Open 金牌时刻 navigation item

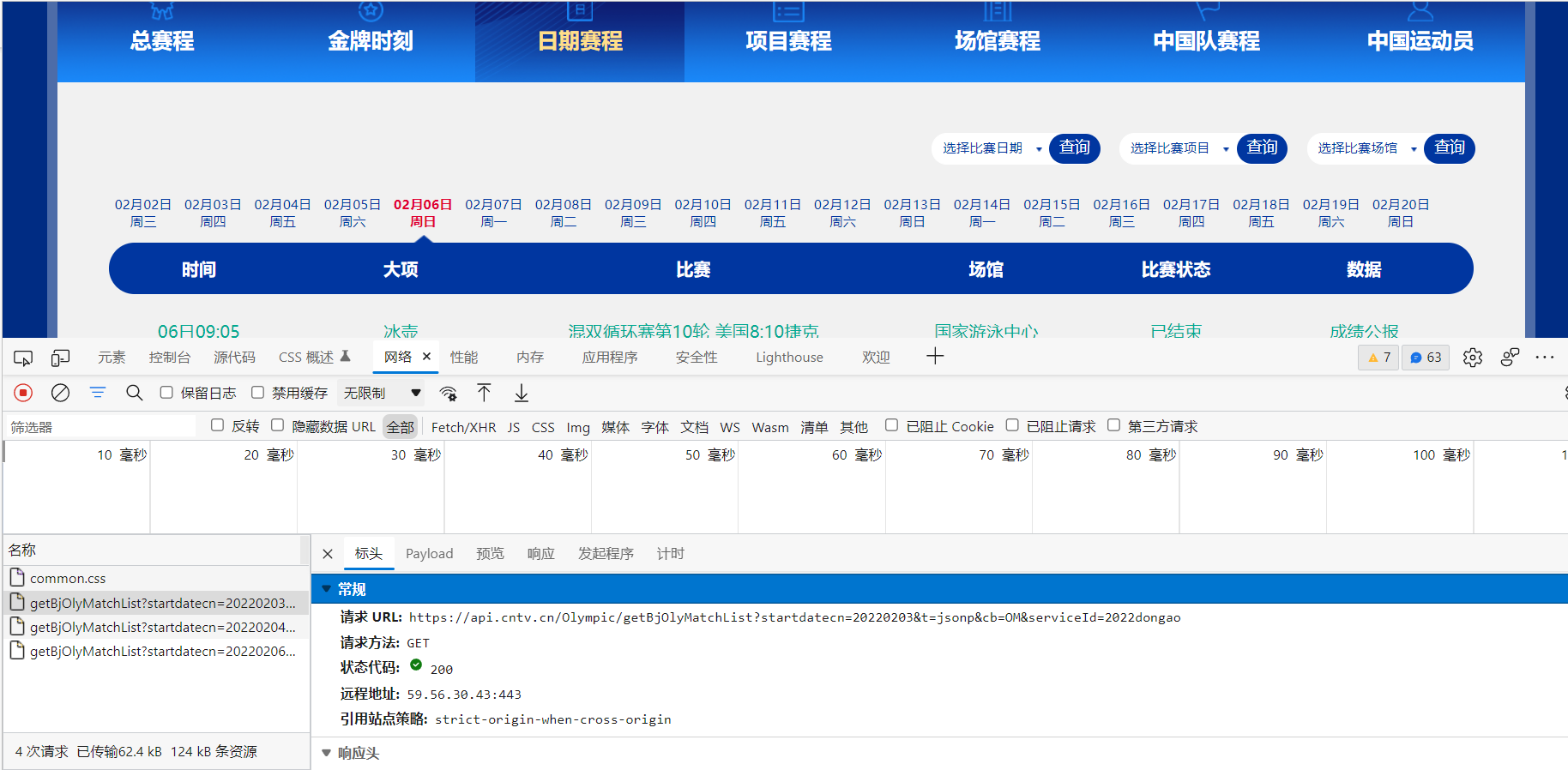371,40
